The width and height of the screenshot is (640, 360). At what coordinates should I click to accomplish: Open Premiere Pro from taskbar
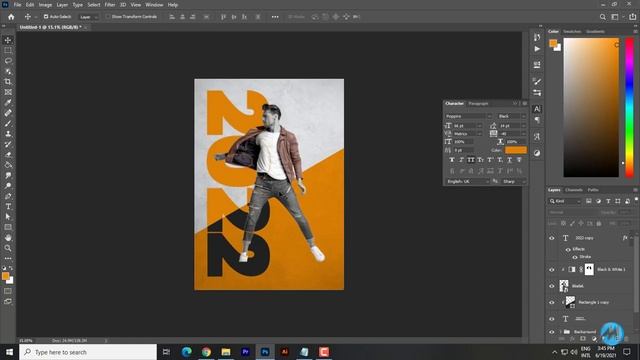point(245,352)
